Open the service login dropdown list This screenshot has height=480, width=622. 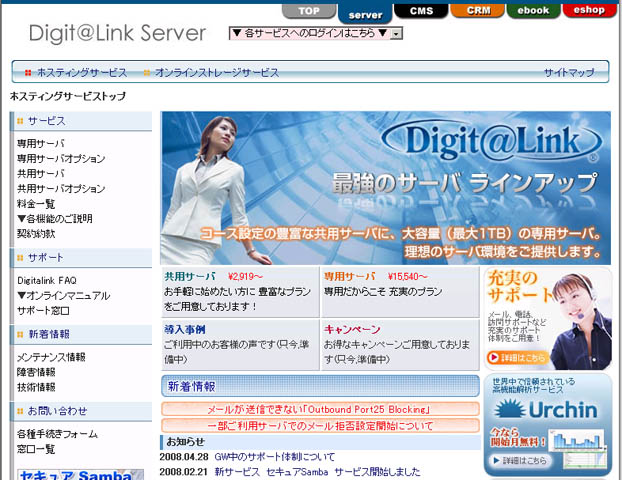pyautogui.click(x=316, y=33)
